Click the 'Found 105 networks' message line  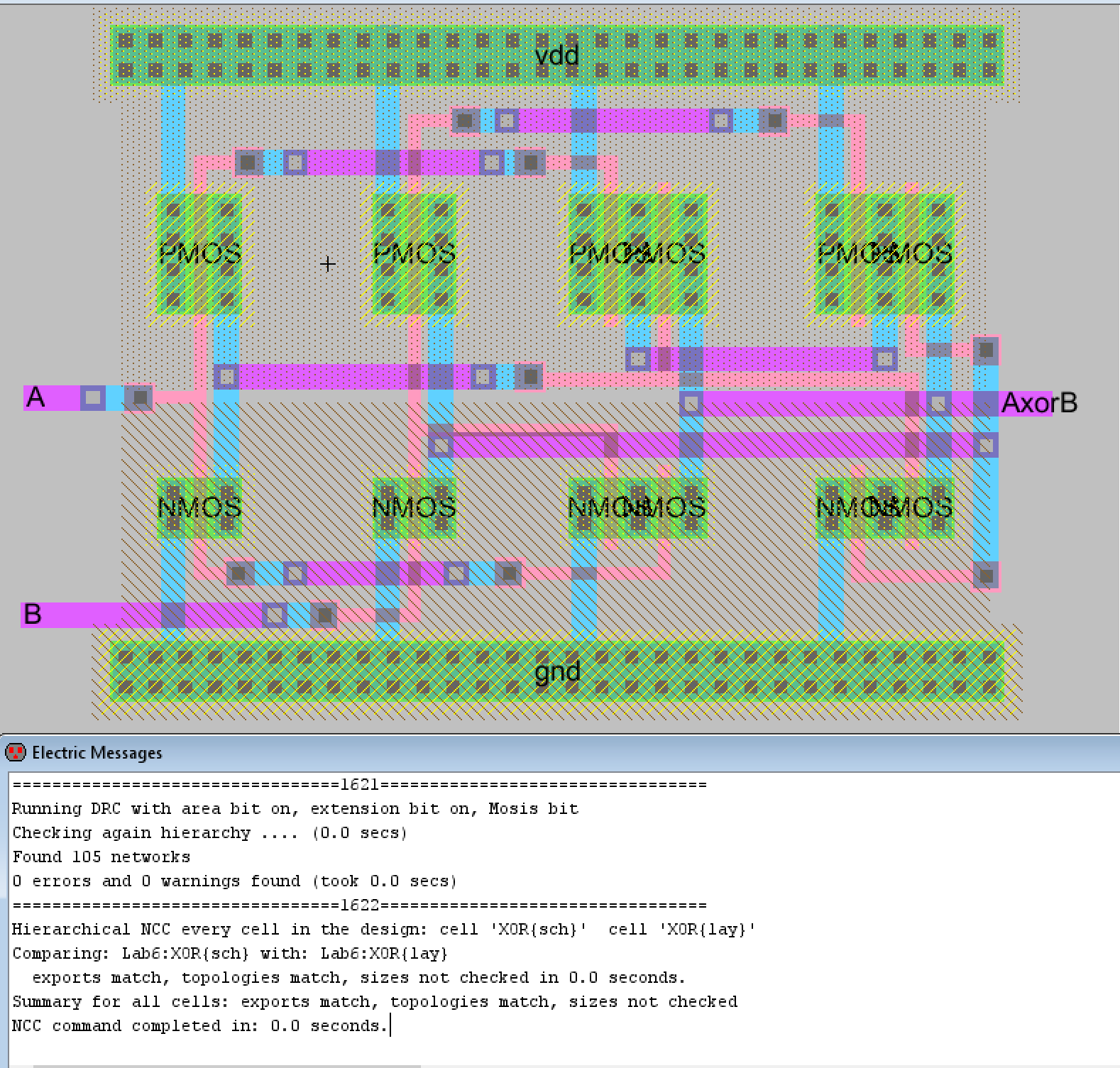[101, 857]
